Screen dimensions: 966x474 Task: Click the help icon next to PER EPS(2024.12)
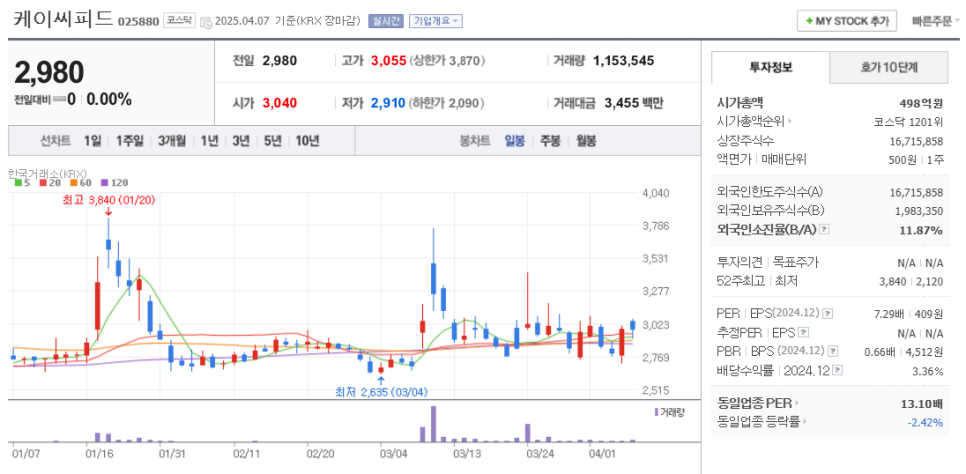pyautogui.click(x=827, y=313)
